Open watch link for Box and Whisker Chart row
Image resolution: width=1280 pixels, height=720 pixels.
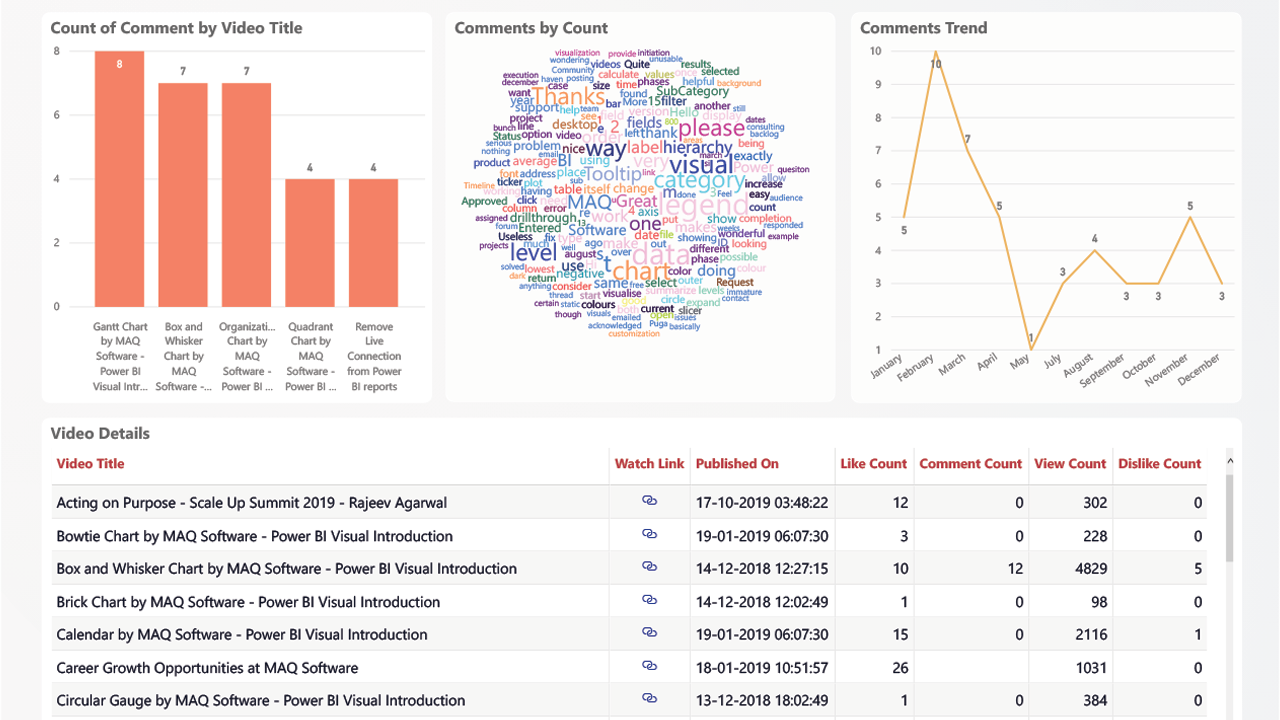(649, 567)
